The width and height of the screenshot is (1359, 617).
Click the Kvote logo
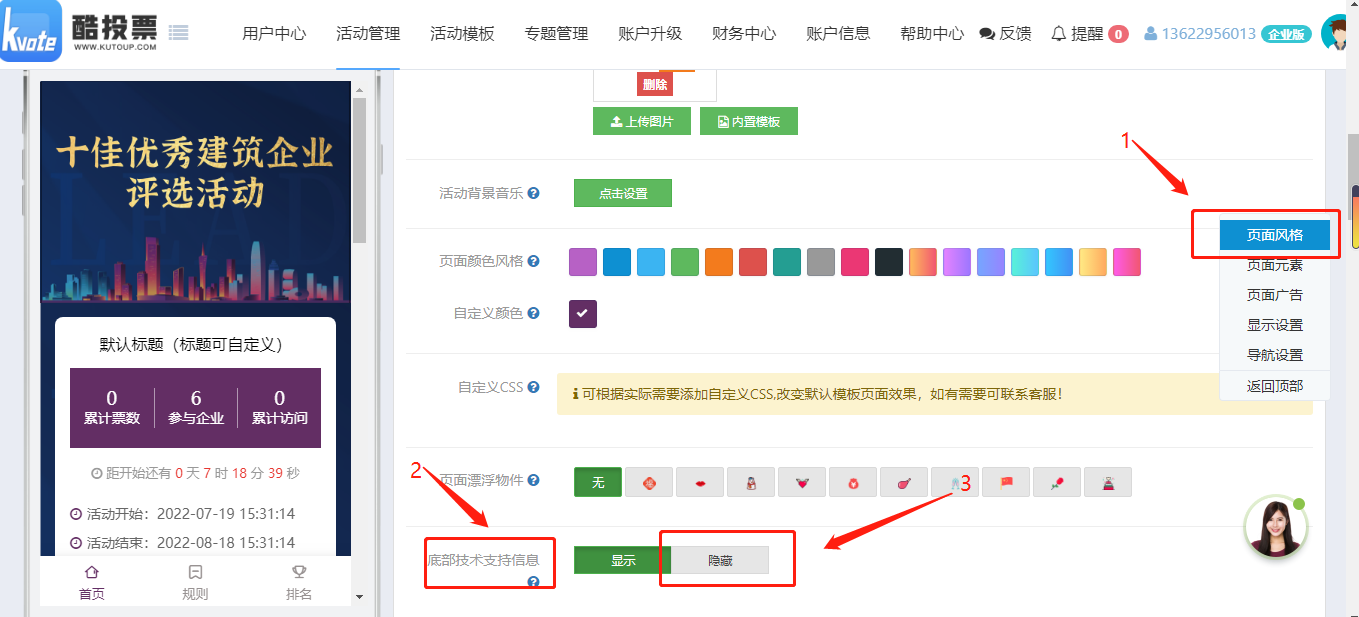[32, 31]
